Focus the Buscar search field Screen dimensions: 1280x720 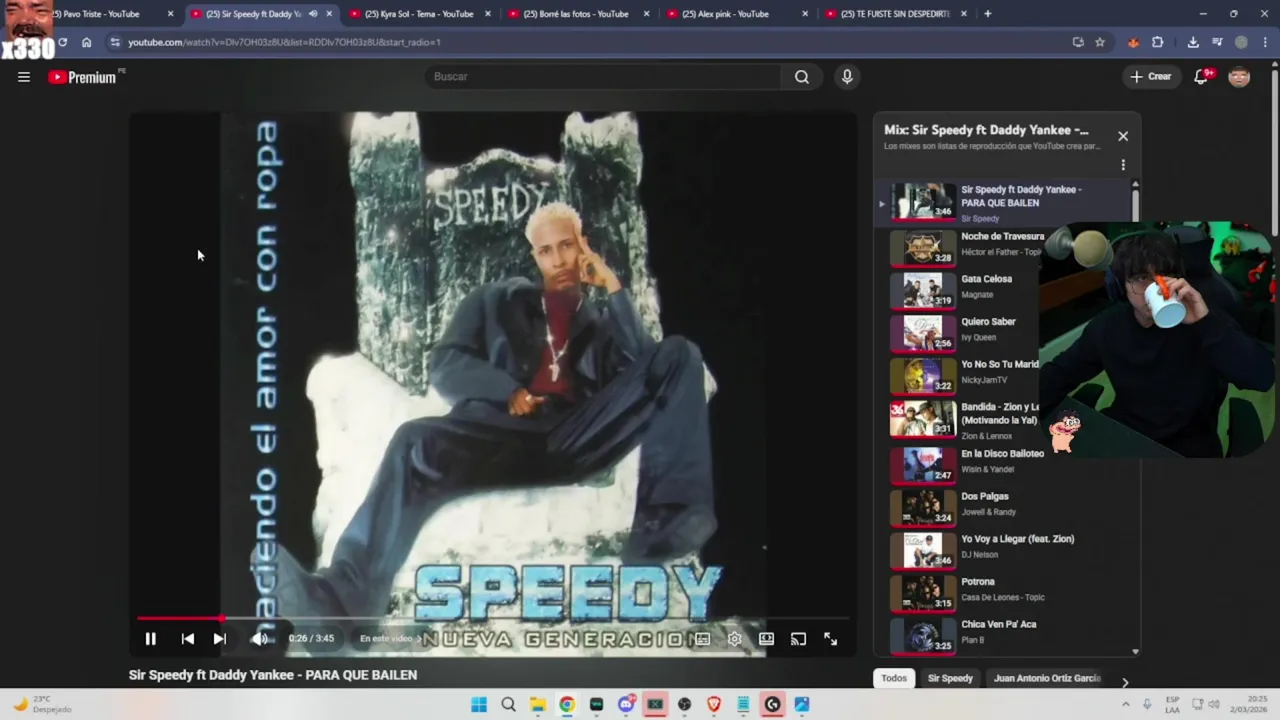click(x=604, y=77)
